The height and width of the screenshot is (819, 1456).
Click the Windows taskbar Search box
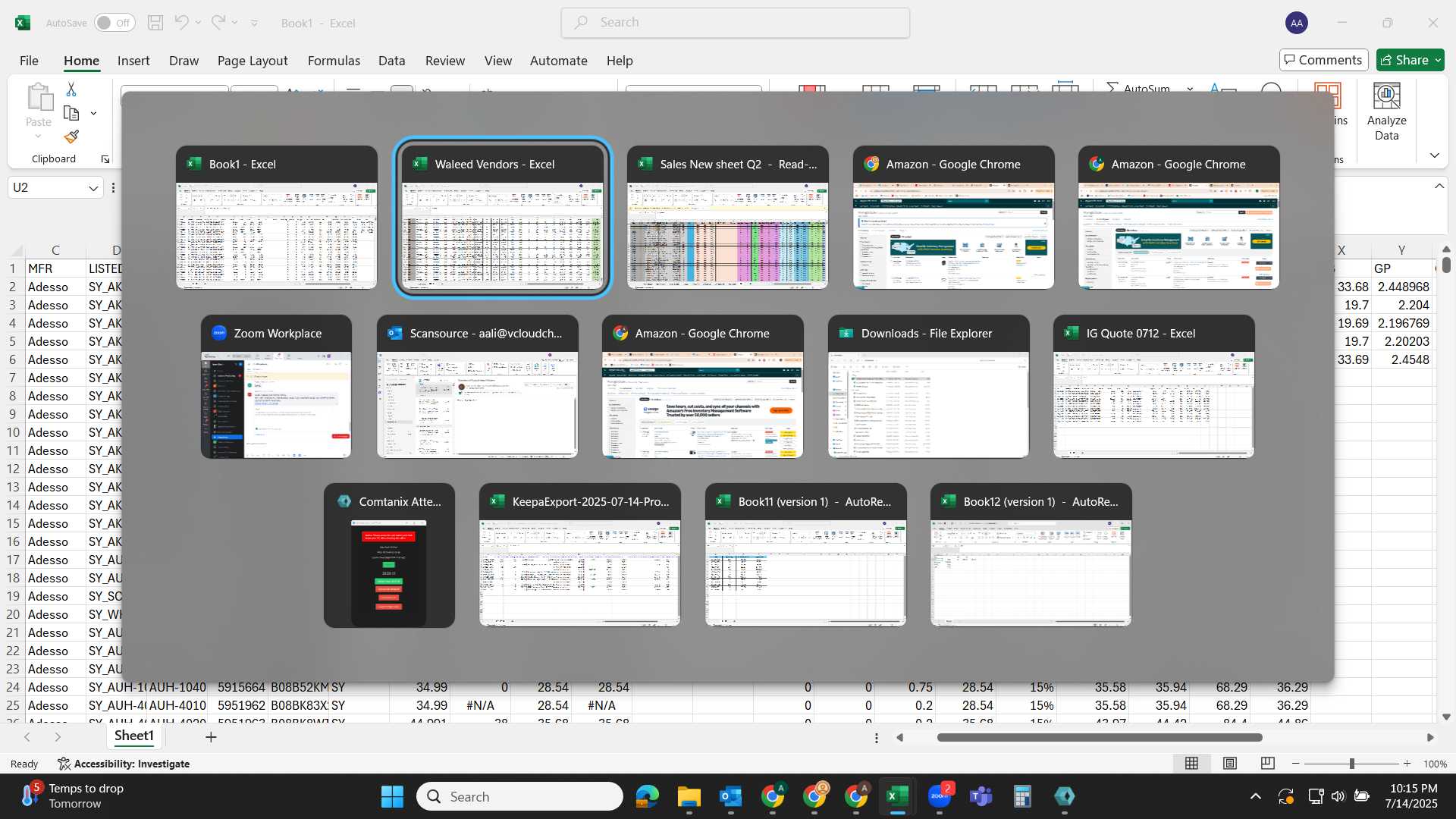pos(519,796)
